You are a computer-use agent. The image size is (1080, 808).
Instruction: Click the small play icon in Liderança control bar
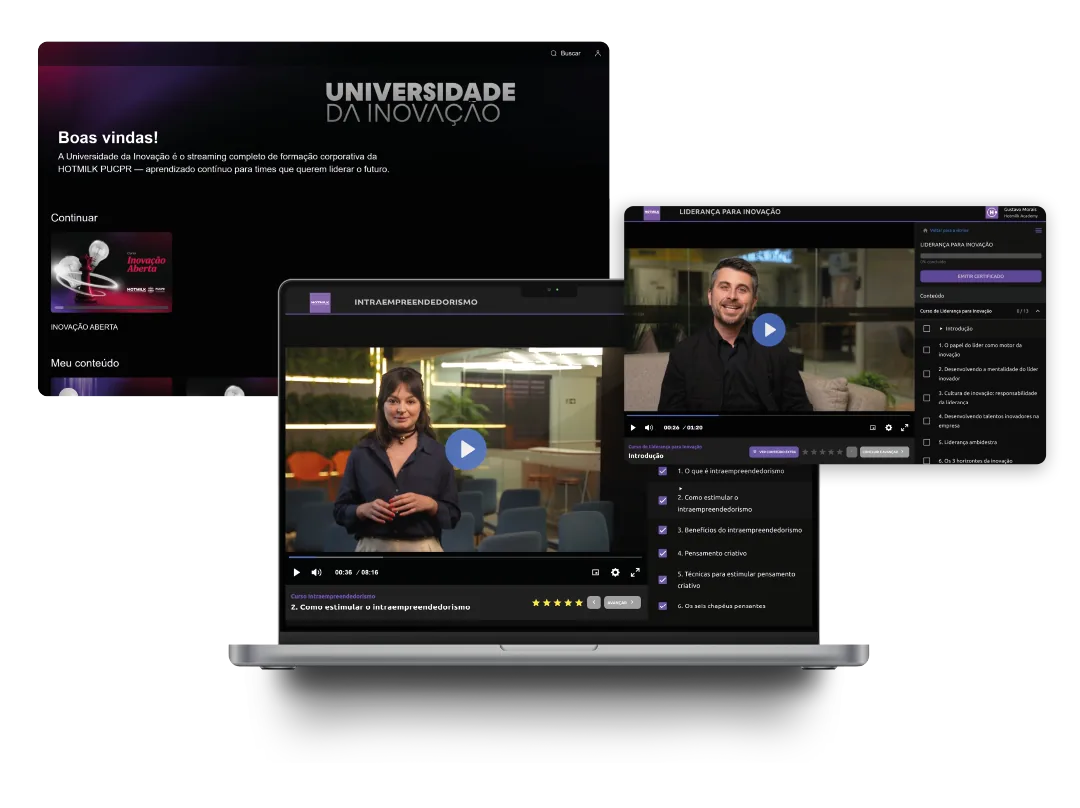pos(633,428)
